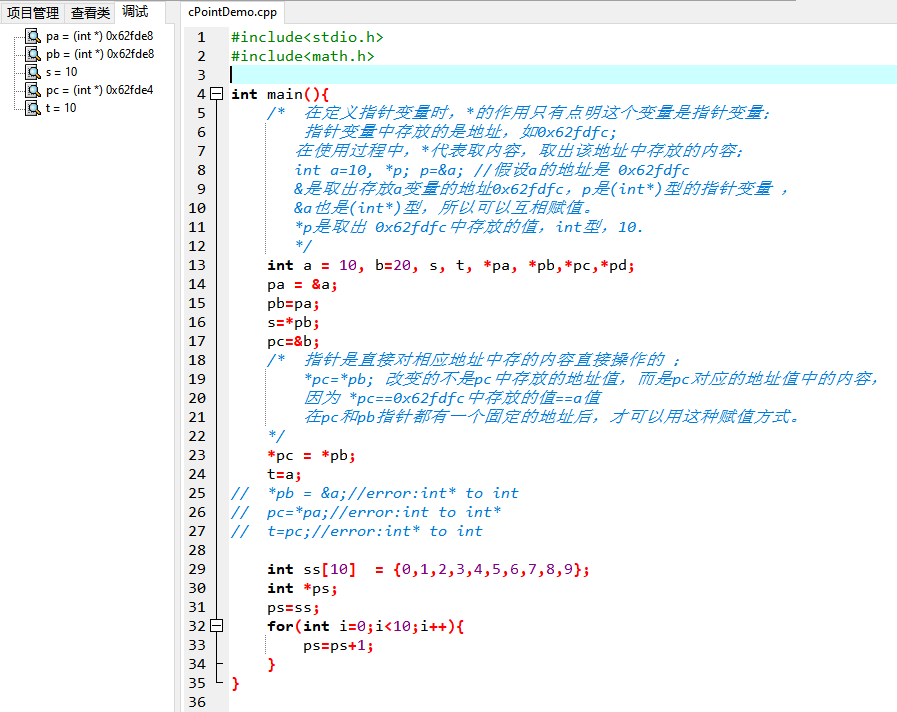The width and height of the screenshot is (897, 712).
Task: Click comment line starting 因为 *pc==0x62fdfc
Action: [x=452, y=398]
